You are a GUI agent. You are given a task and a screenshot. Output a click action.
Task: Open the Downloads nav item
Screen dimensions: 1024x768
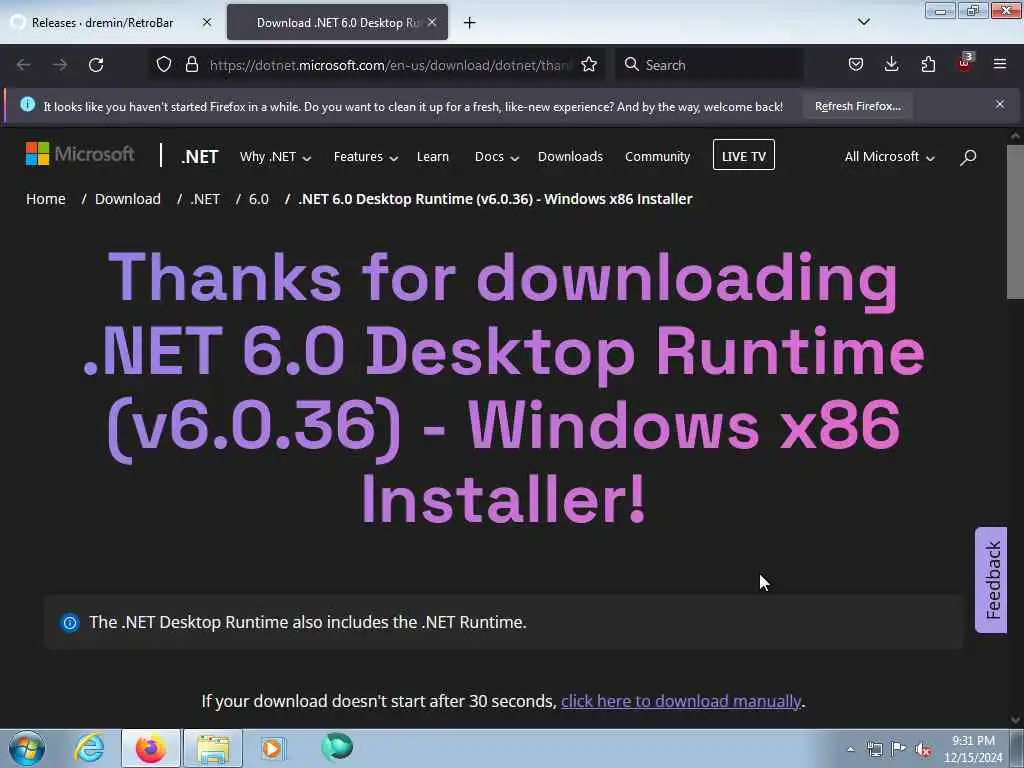(570, 157)
